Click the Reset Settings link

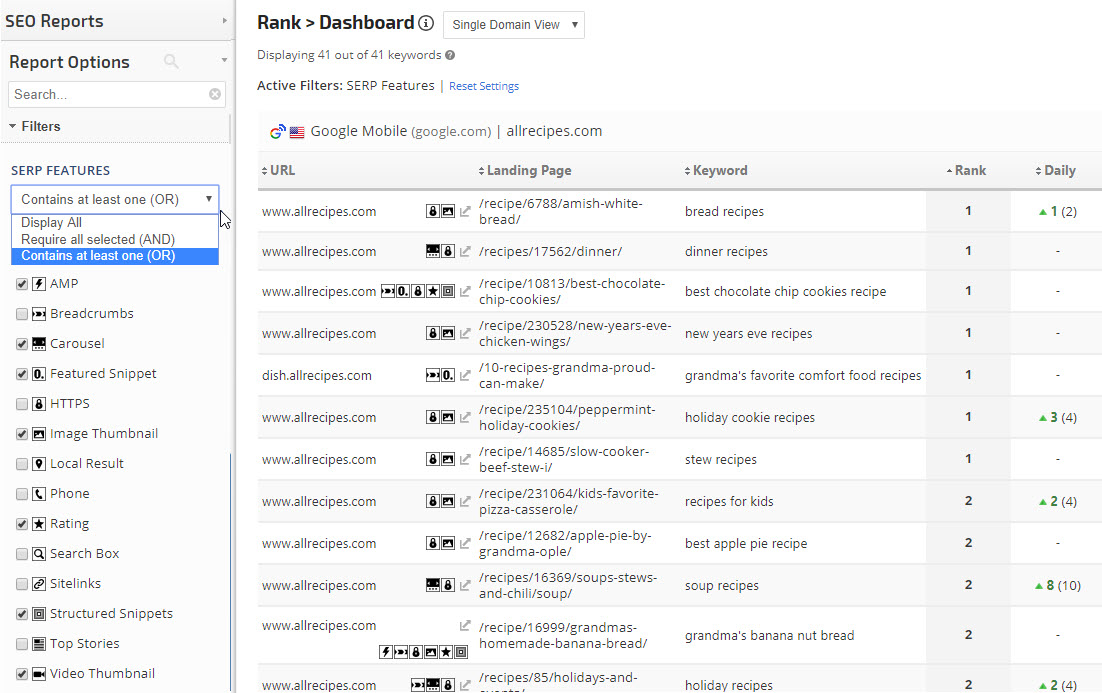click(483, 87)
